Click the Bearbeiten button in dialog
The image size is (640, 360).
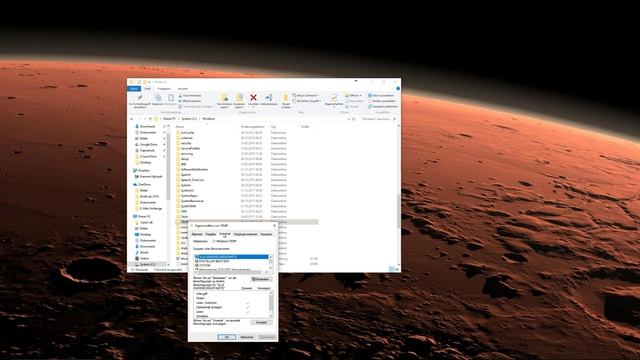coord(261,279)
